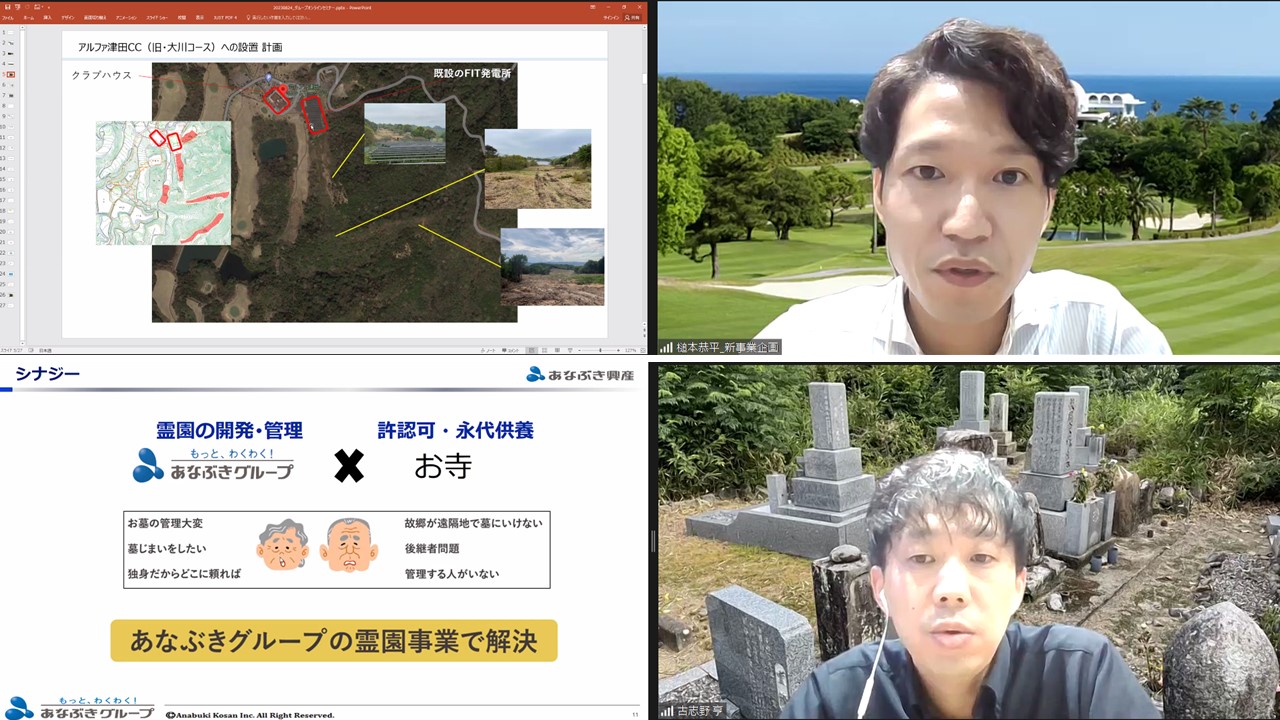
Task: Click the あなぶきグループの霊園事業で解決 banner
Action: 334,641
